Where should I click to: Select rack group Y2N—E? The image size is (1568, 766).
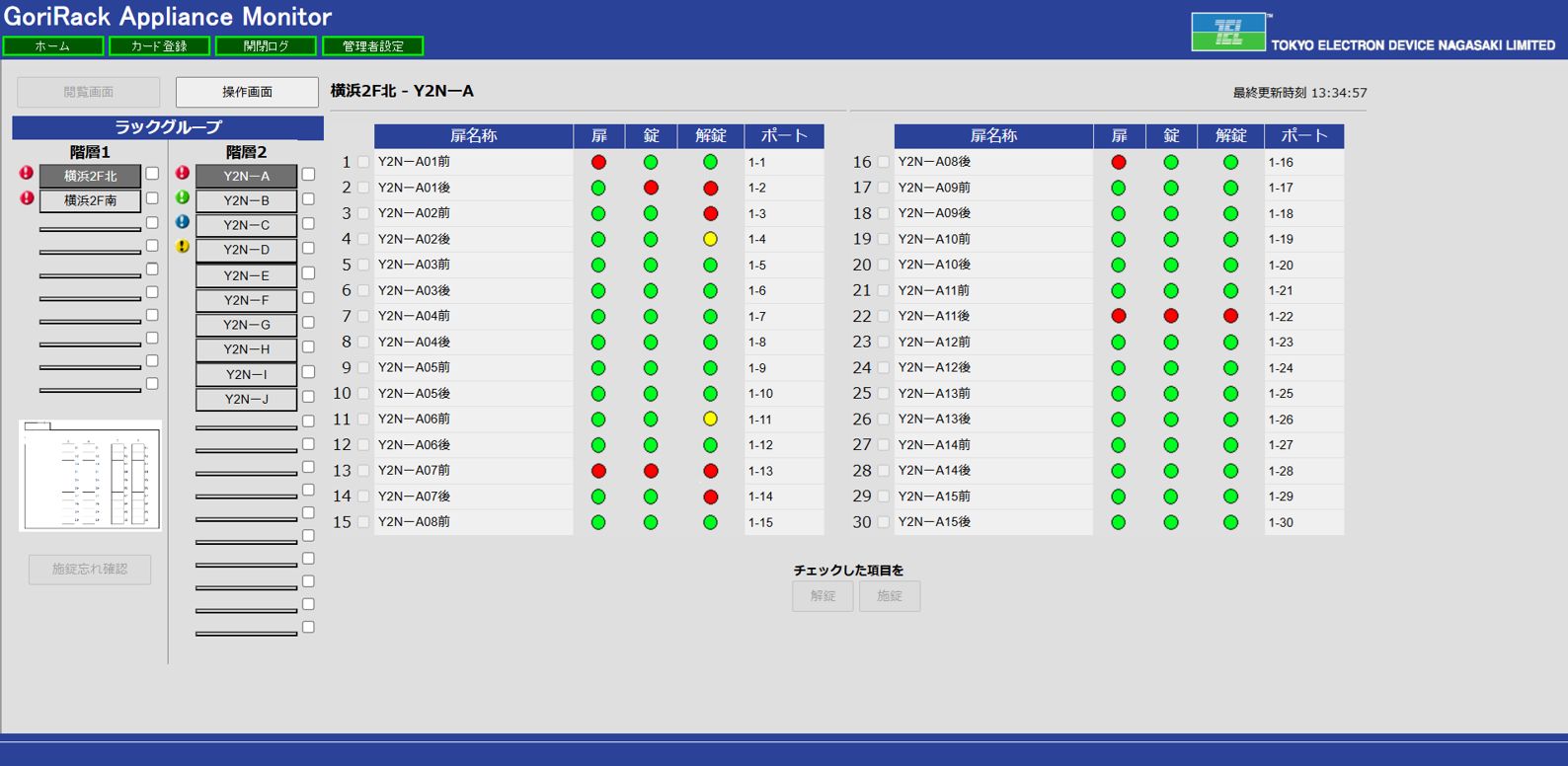[x=246, y=275]
